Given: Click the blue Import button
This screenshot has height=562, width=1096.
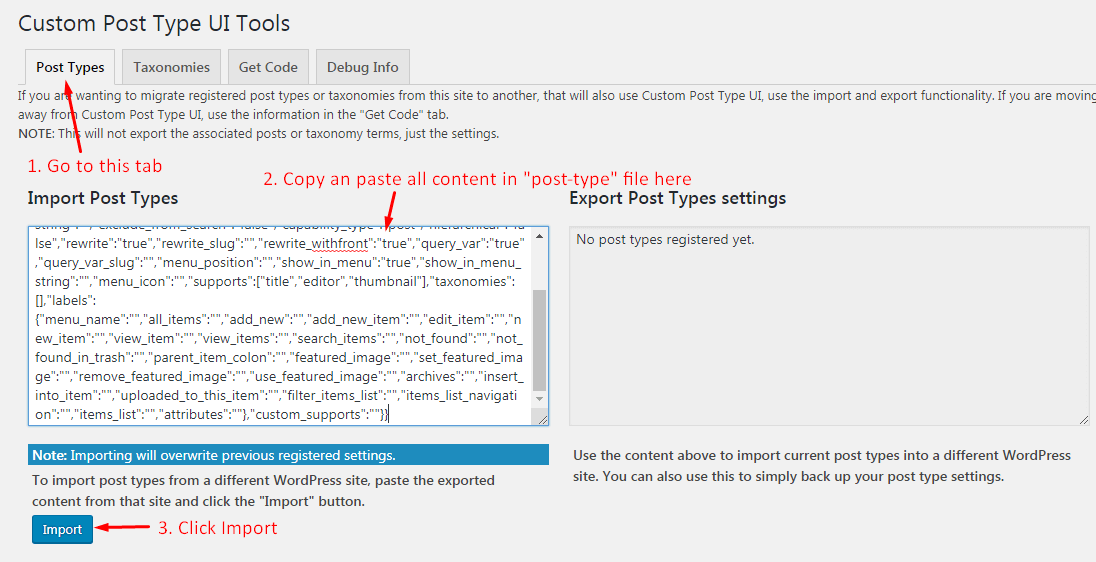Looking at the screenshot, I should click(x=62, y=529).
